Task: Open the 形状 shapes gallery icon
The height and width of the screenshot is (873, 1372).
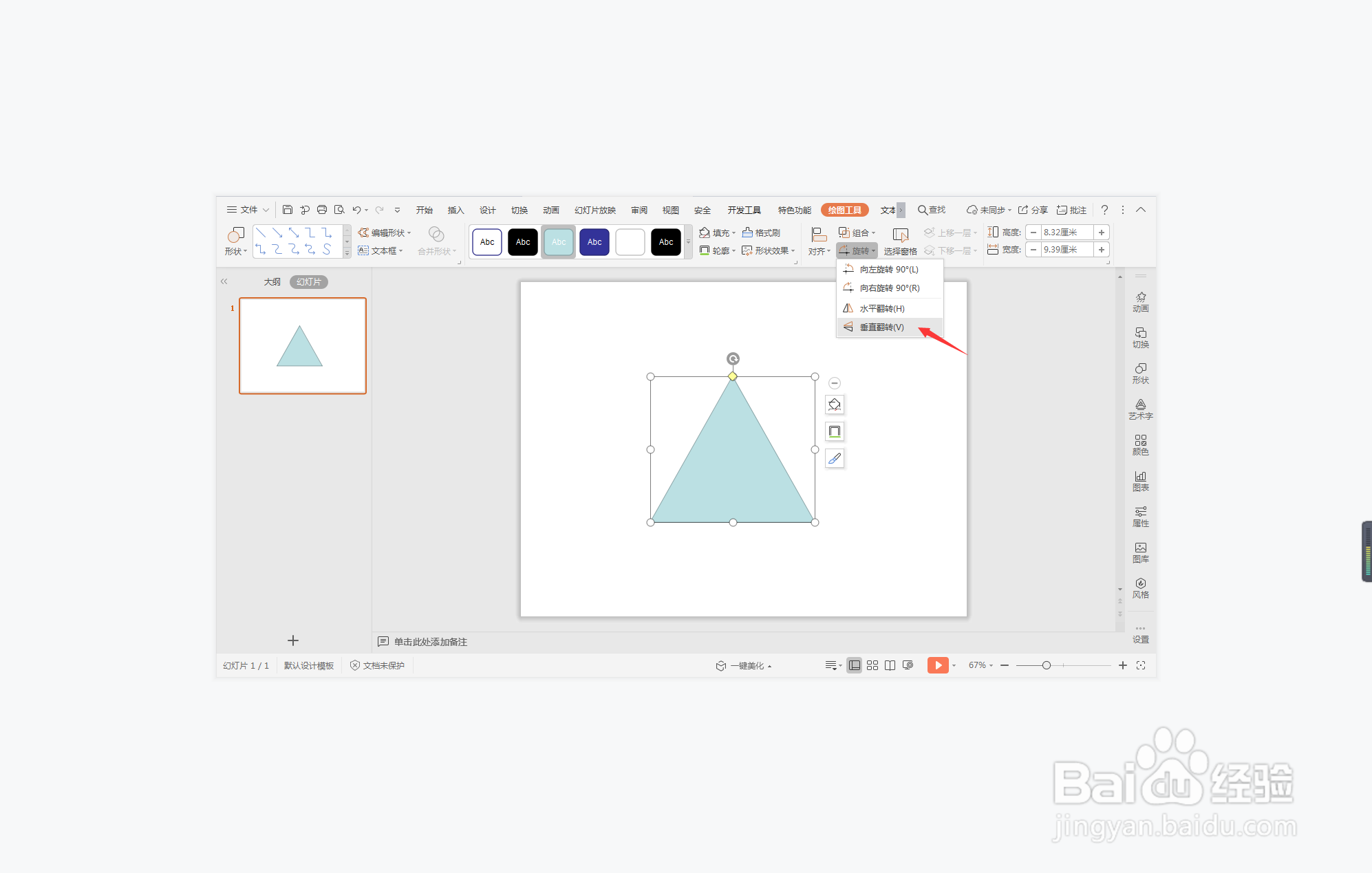Action: coord(235,241)
